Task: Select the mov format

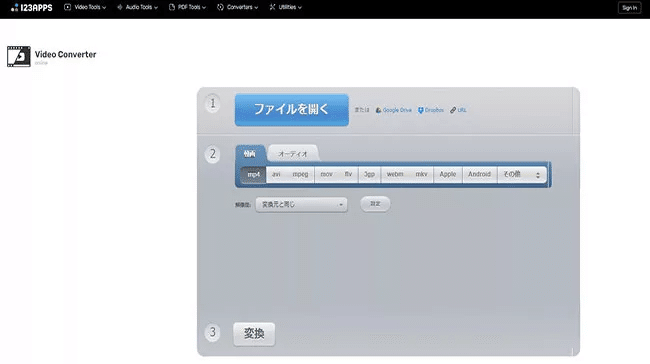Action: [x=326, y=175]
